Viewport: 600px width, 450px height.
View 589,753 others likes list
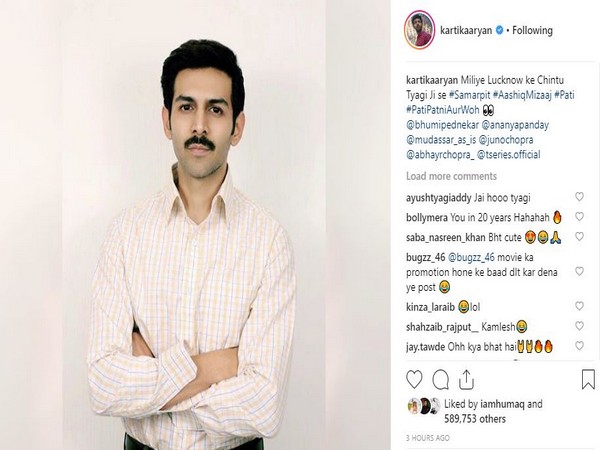(475, 419)
